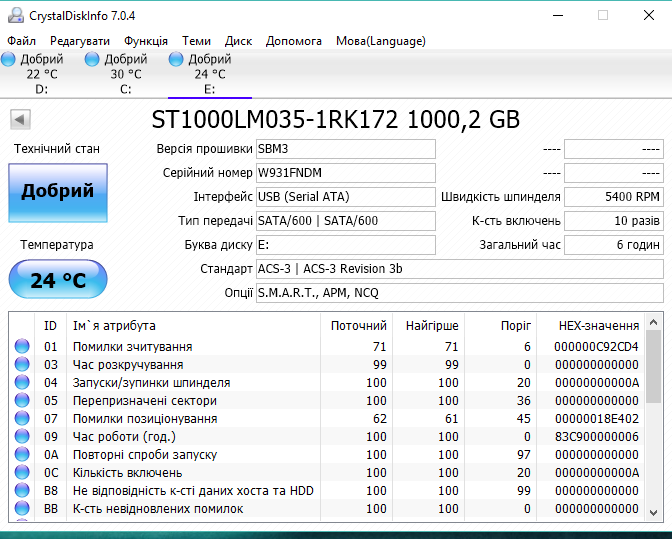
Task: Click blue status orb for attribute 04
Action: (x=22, y=382)
